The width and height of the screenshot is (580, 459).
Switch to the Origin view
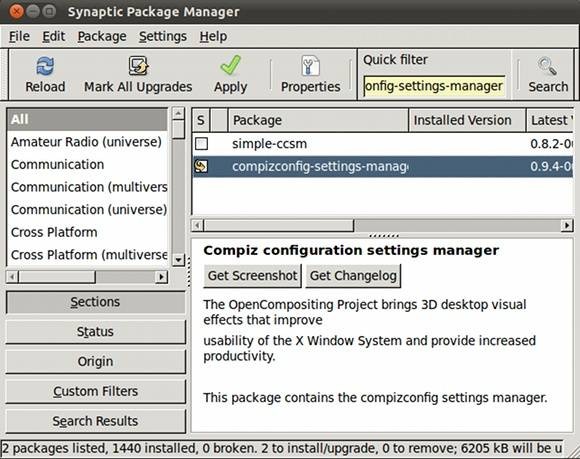pos(95,361)
